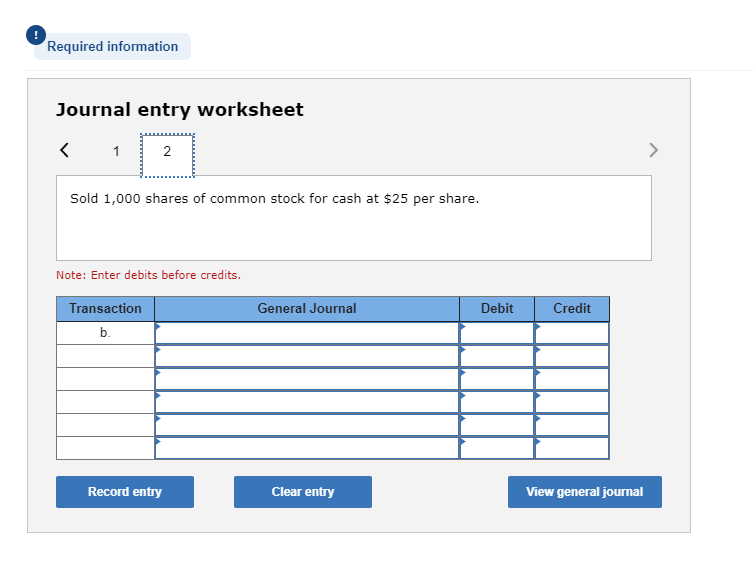This screenshot has height=572, width=753.
Task: Open General Journal dropdown in second row
Action: tap(307, 356)
